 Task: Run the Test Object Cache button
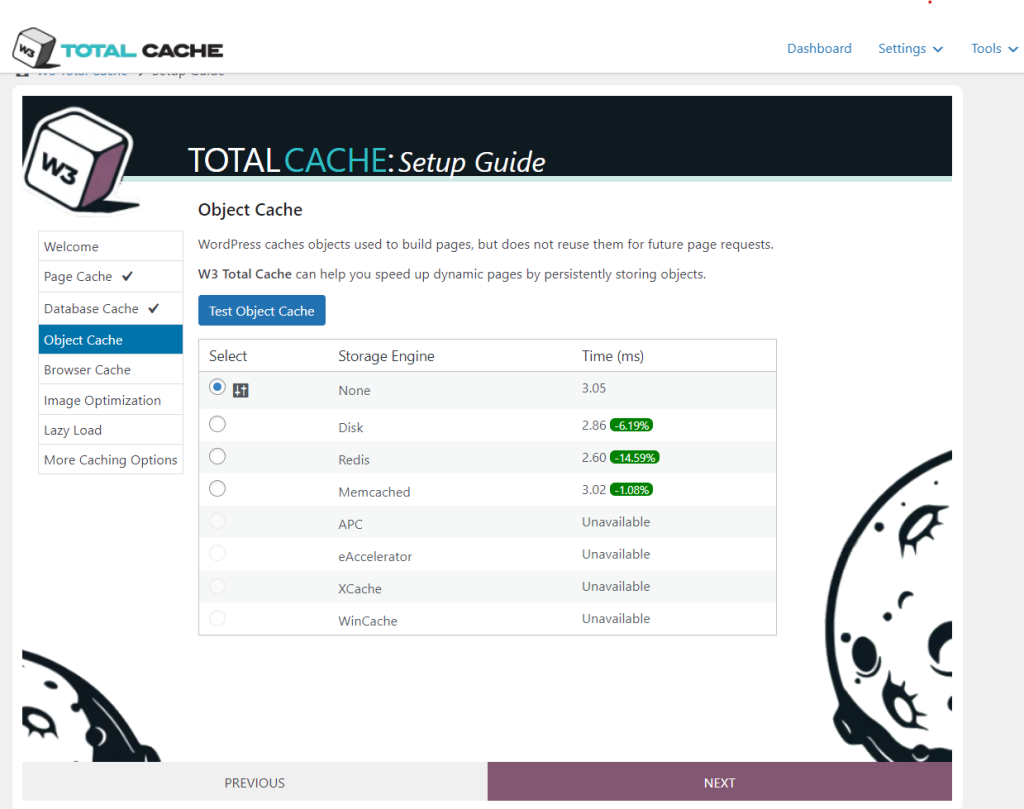tap(261, 310)
